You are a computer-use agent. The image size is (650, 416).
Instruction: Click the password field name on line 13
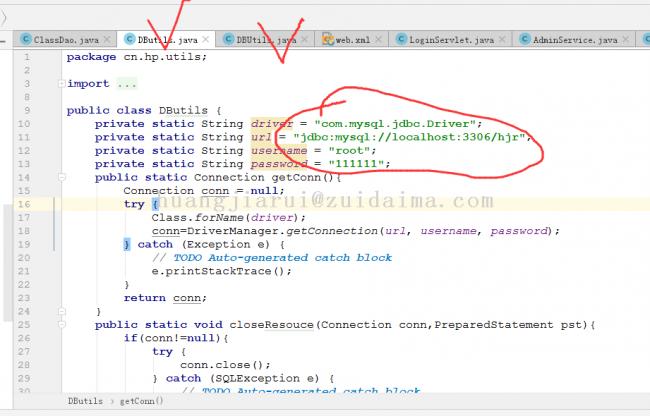(x=279, y=164)
